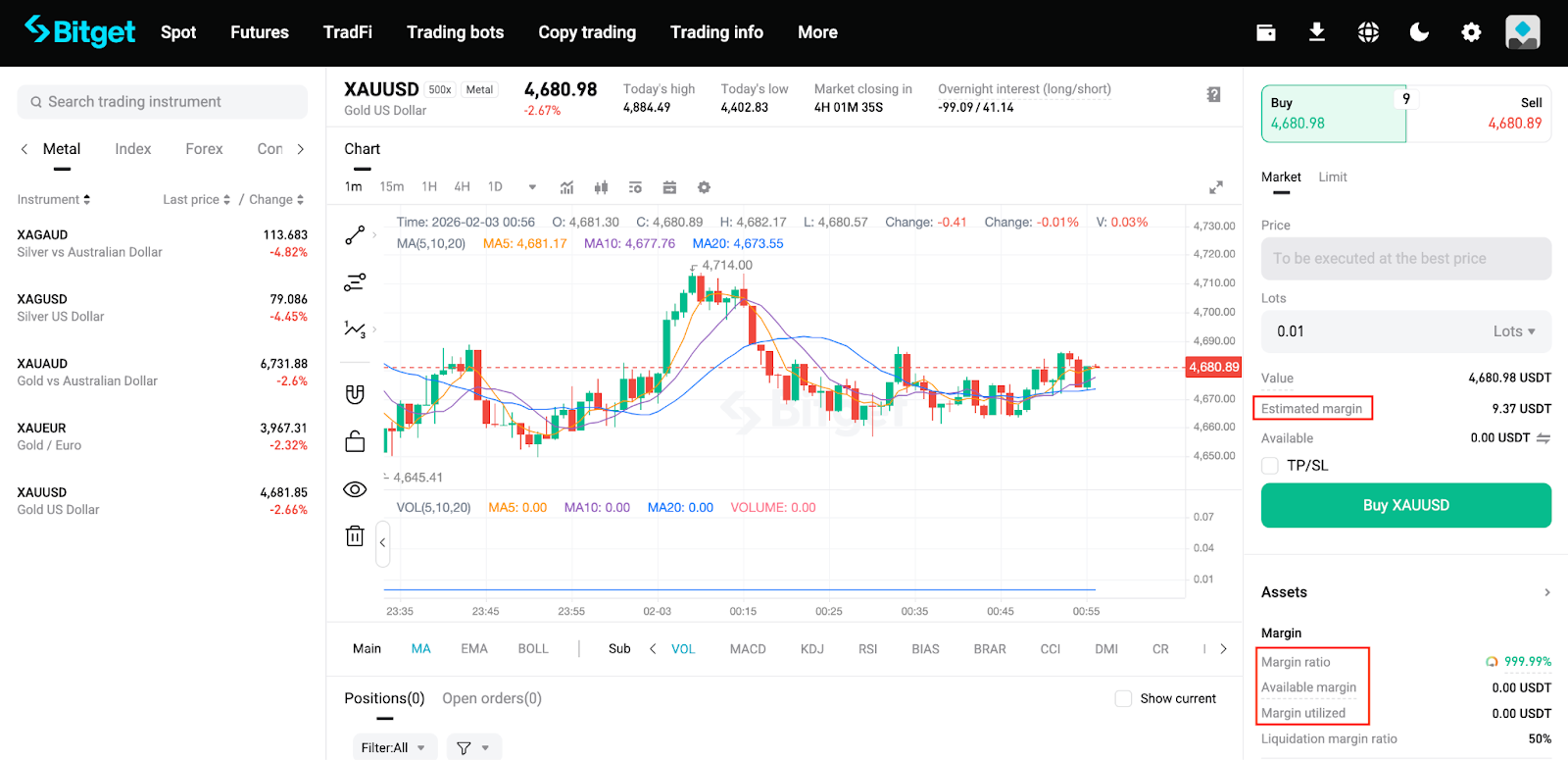Image resolution: width=1568 pixels, height=760 pixels.
Task: Open the wallet icon in the header
Action: pyautogui.click(x=1266, y=32)
